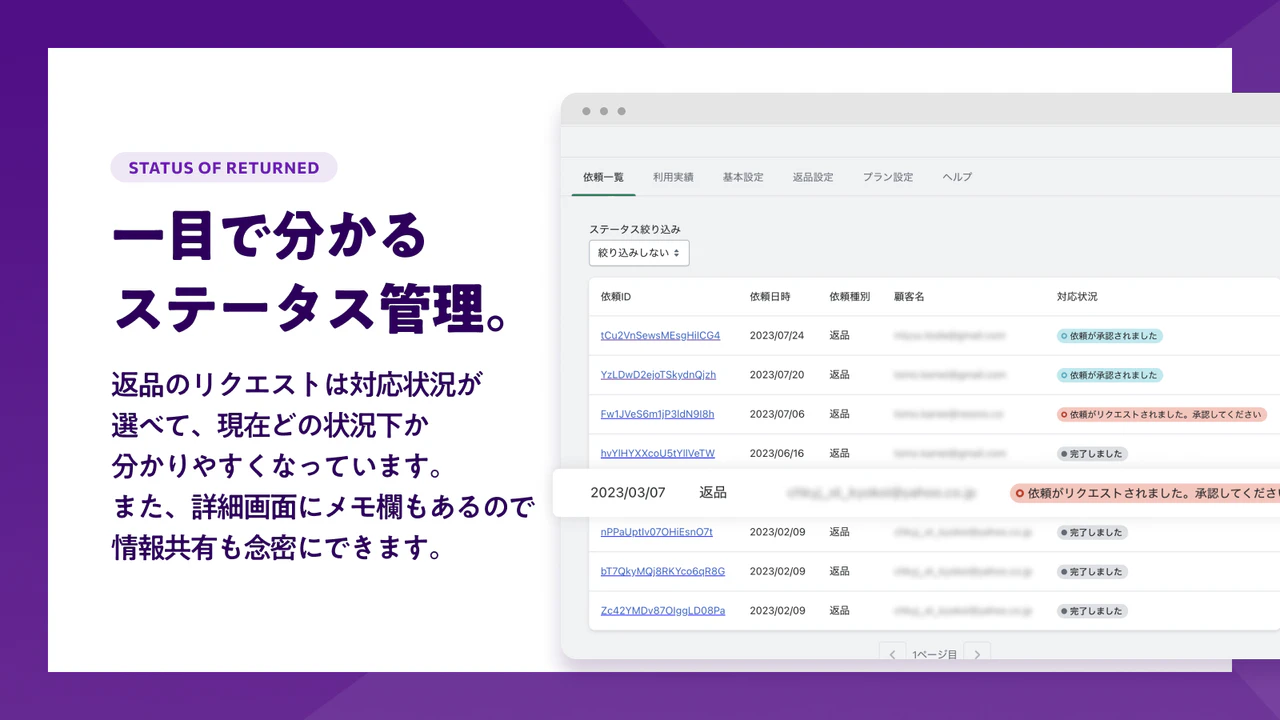Viewport: 1280px width, 720px height.
Task: Select the date 2023/07/20
Action: (x=777, y=375)
